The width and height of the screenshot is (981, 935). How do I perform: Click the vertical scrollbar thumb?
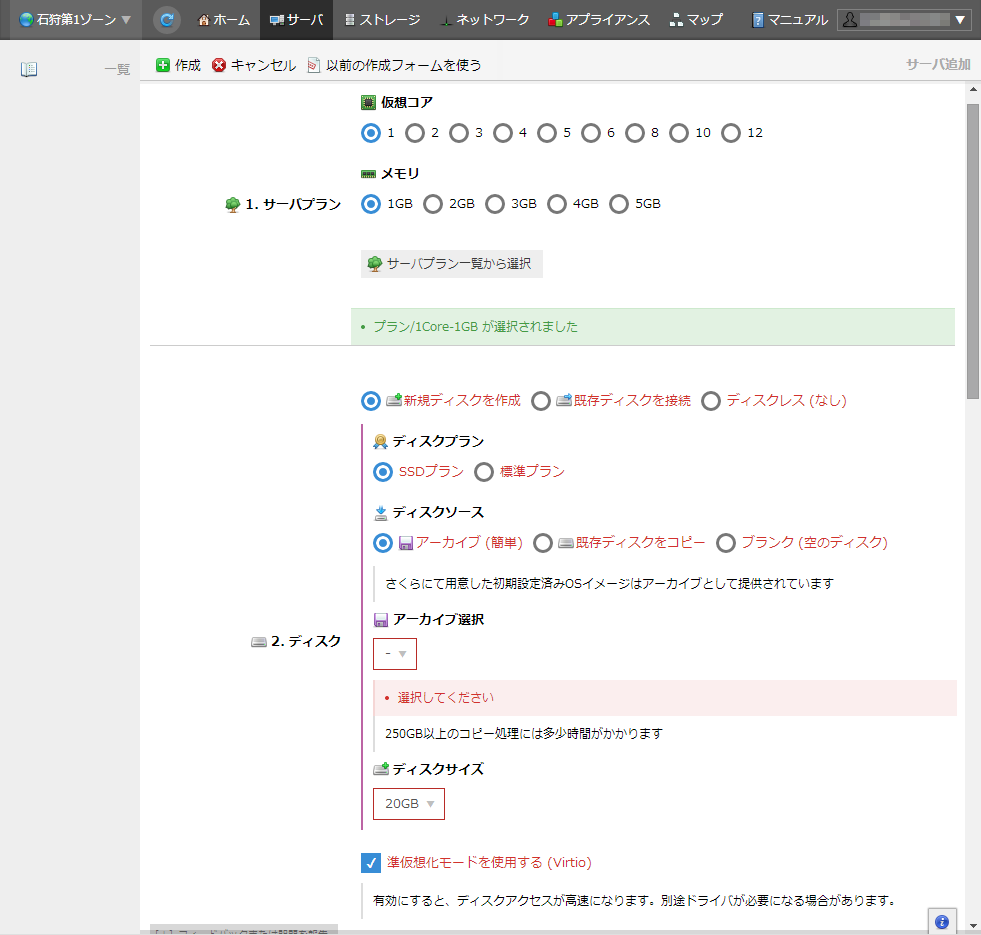[x=972, y=250]
